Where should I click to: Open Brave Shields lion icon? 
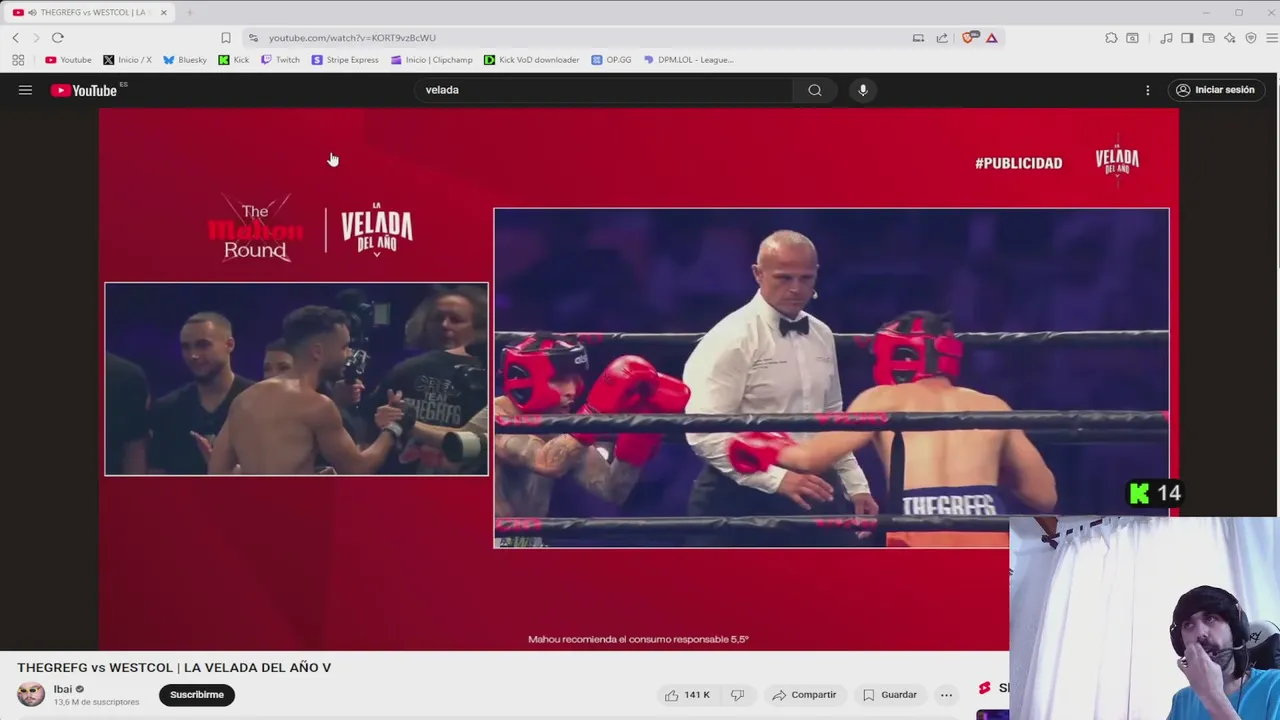tap(968, 38)
